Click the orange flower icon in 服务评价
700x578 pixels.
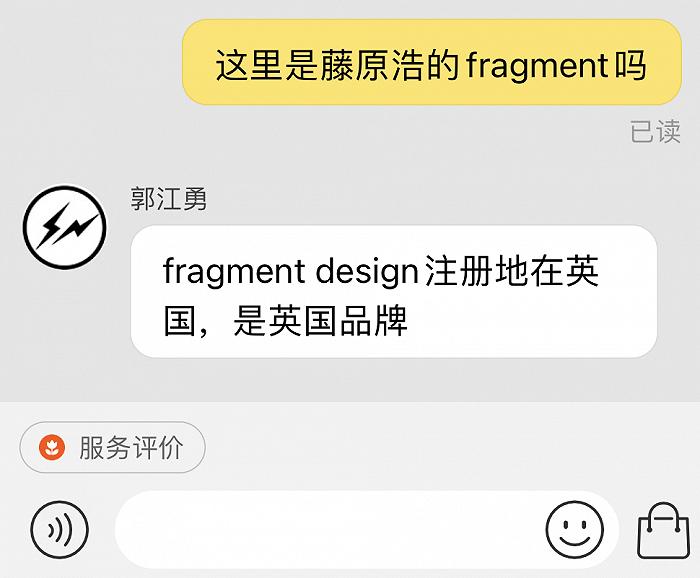(52, 447)
